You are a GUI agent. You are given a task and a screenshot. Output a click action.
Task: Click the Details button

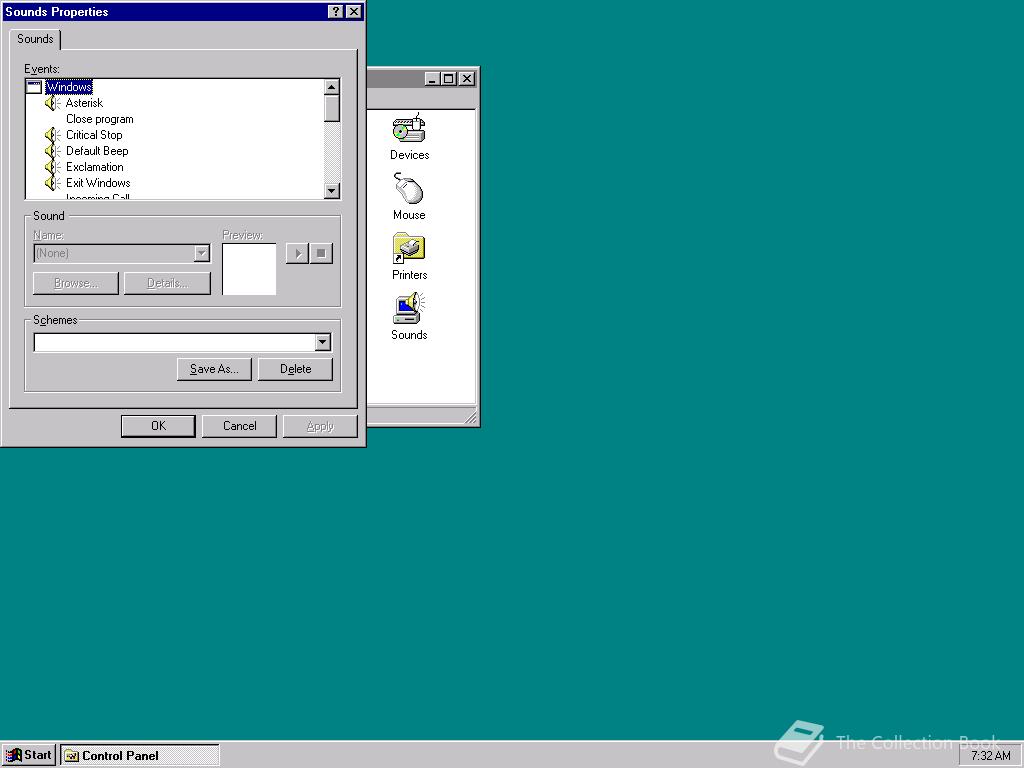[167, 283]
